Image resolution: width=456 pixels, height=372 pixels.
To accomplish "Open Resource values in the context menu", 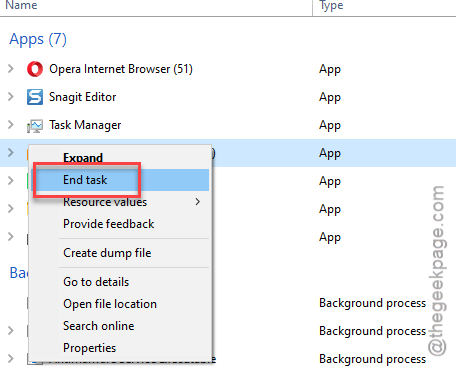I will (105, 202).
